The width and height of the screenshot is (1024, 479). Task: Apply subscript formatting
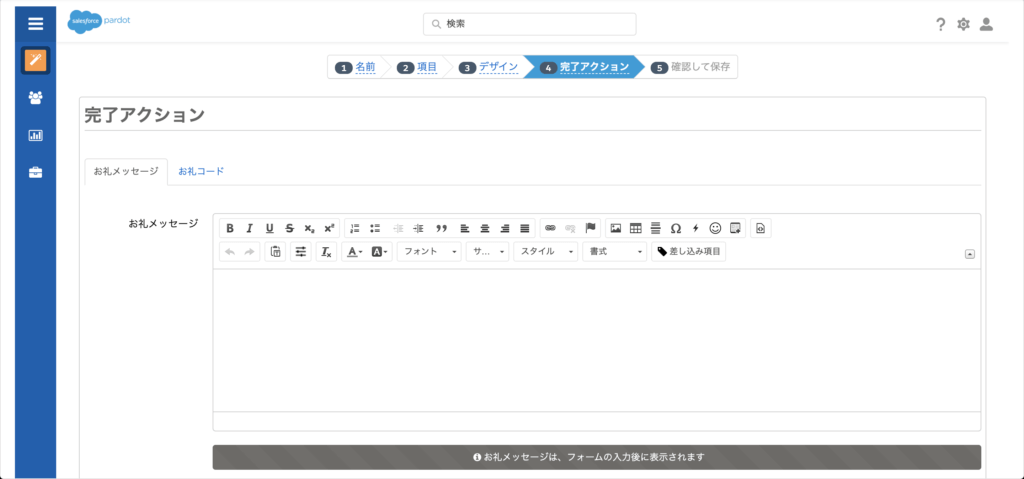[309, 228]
